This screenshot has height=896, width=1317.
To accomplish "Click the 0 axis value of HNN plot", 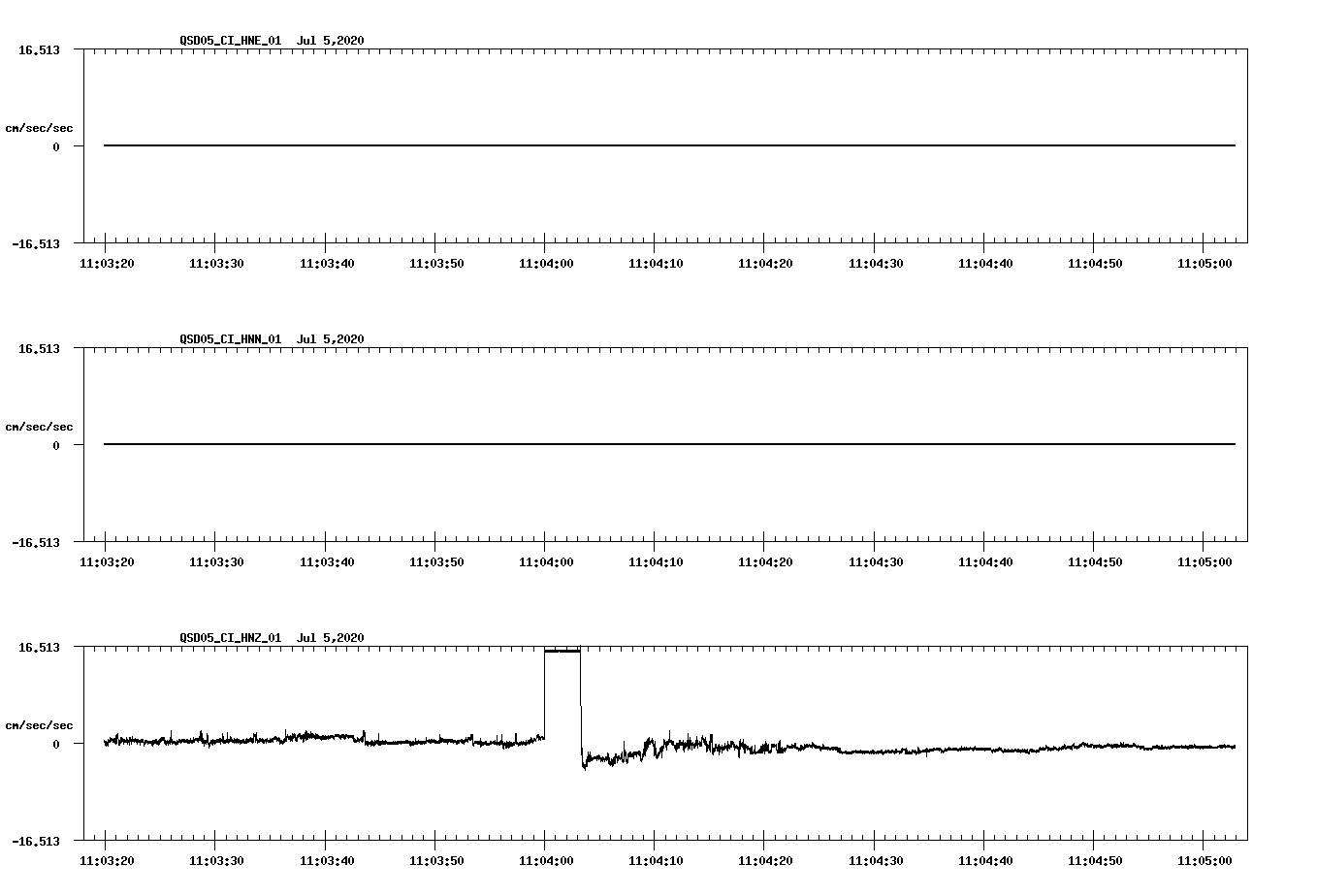I will (x=56, y=445).
